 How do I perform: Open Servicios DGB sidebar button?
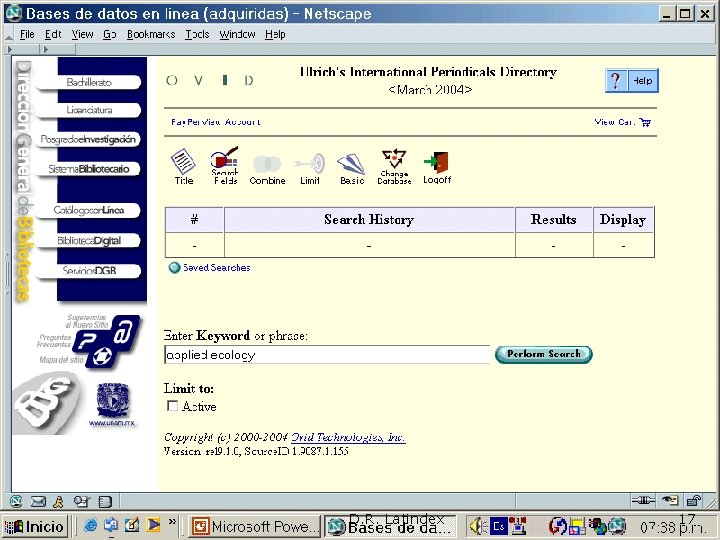[x=88, y=270]
